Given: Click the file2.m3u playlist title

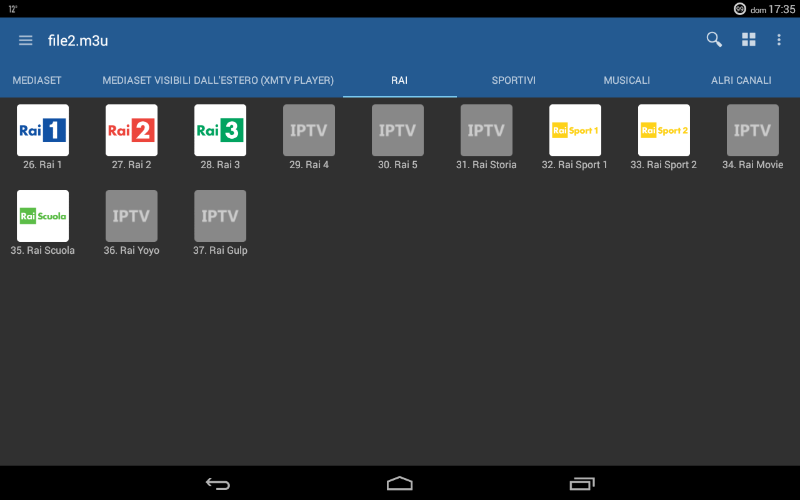Looking at the screenshot, I should point(78,40).
